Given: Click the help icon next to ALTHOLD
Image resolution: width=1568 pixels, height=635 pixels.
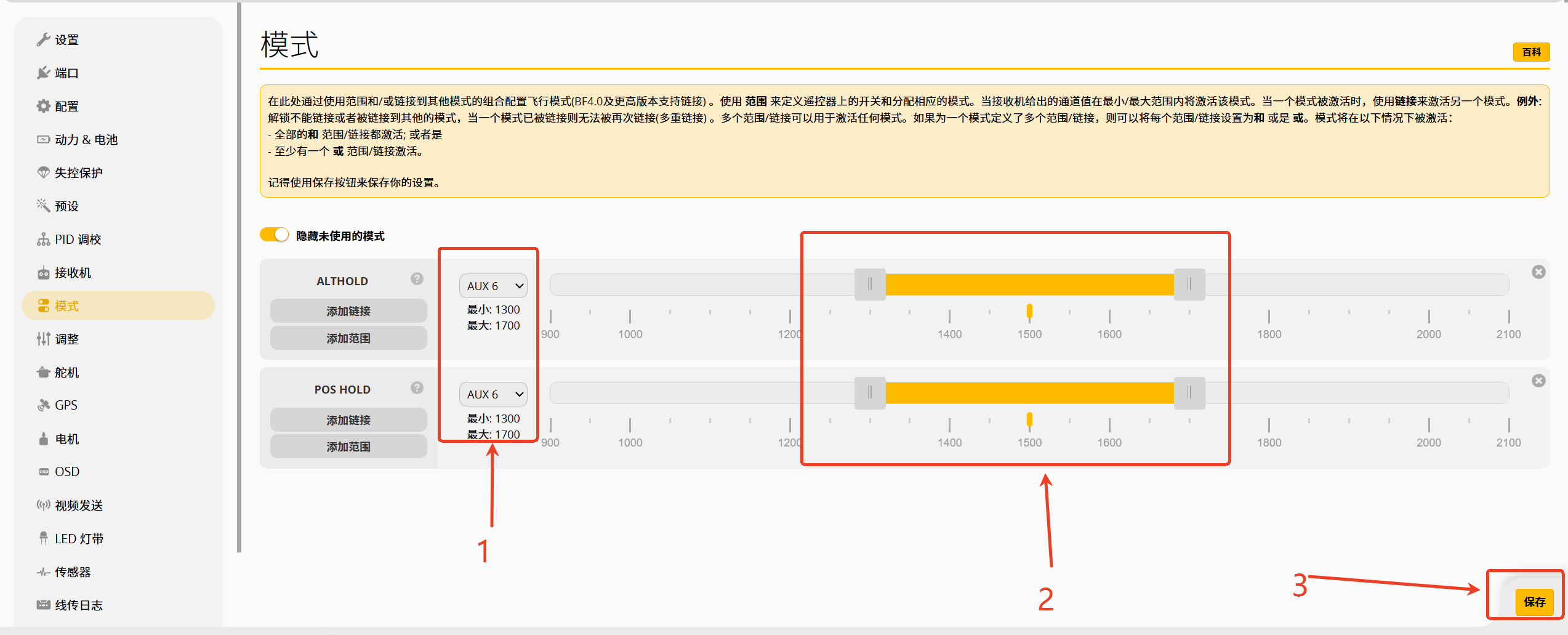Looking at the screenshot, I should [417, 279].
